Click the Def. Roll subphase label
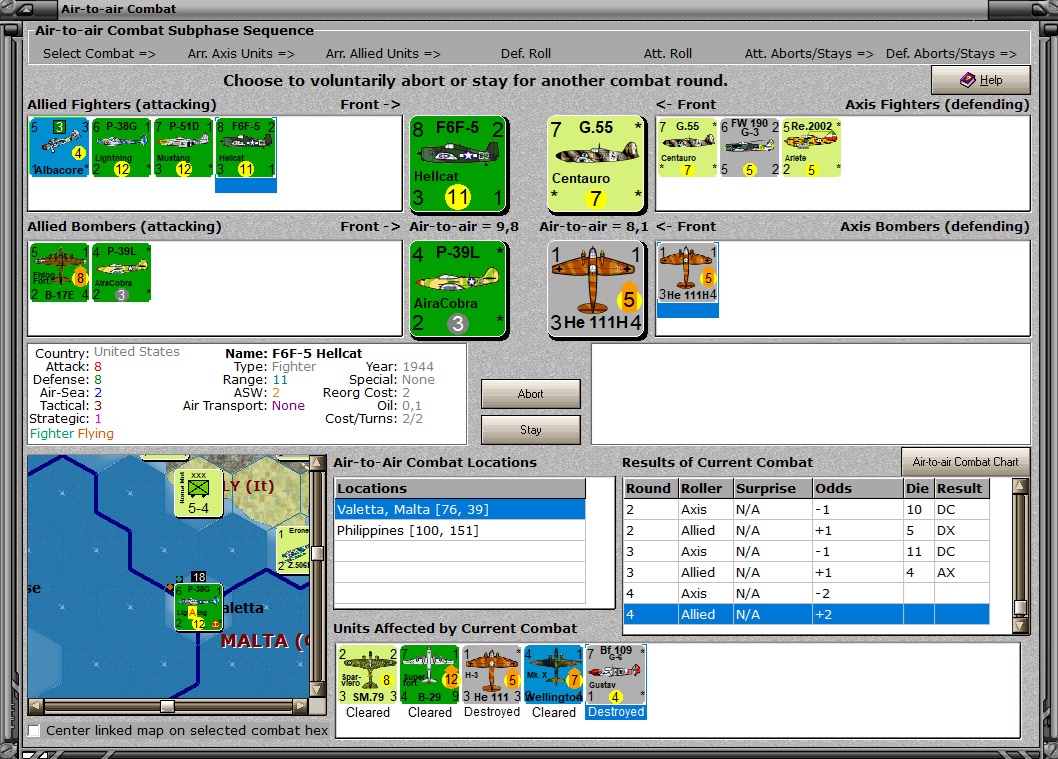This screenshot has height=759, width=1058. pos(526,53)
